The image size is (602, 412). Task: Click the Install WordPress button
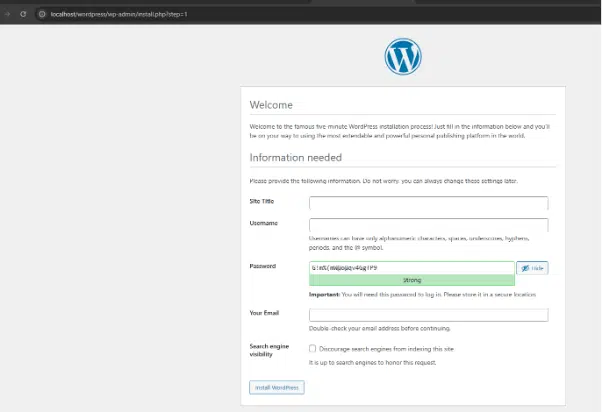coord(277,387)
